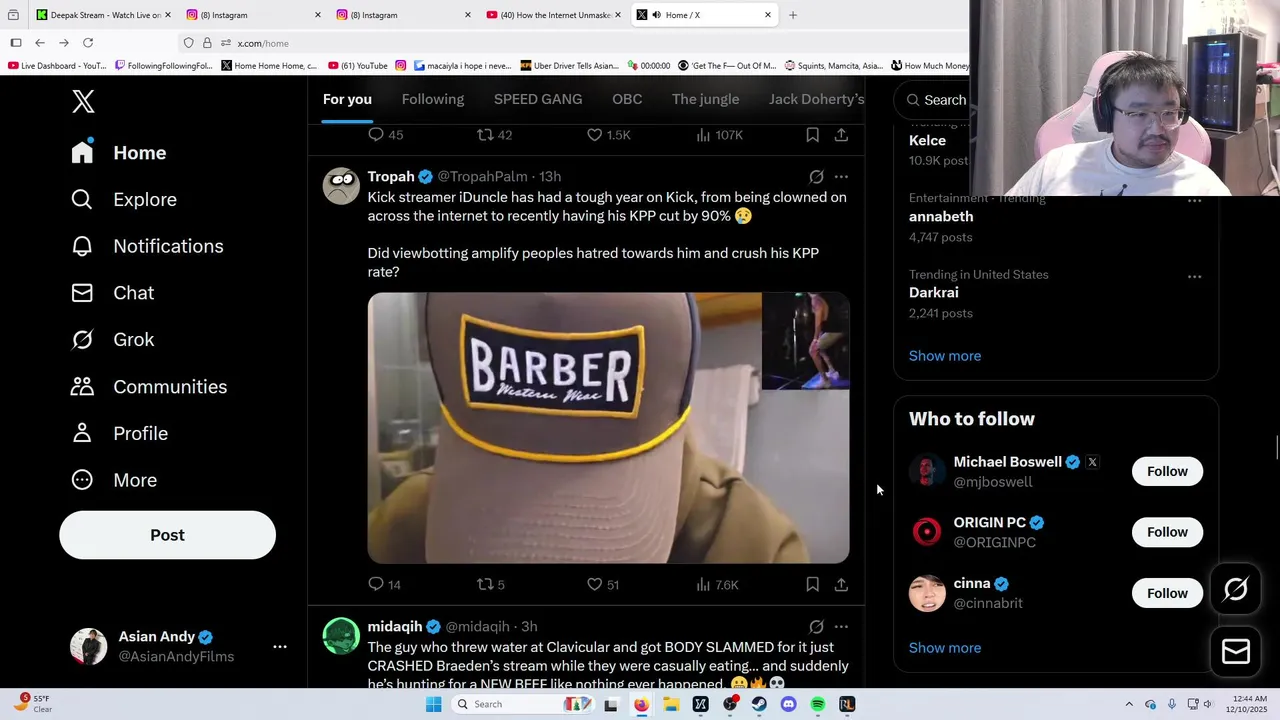Image resolution: width=1280 pixels, height=720 pixels.
Task: Follow cinna
Action: click(1167, 593)
